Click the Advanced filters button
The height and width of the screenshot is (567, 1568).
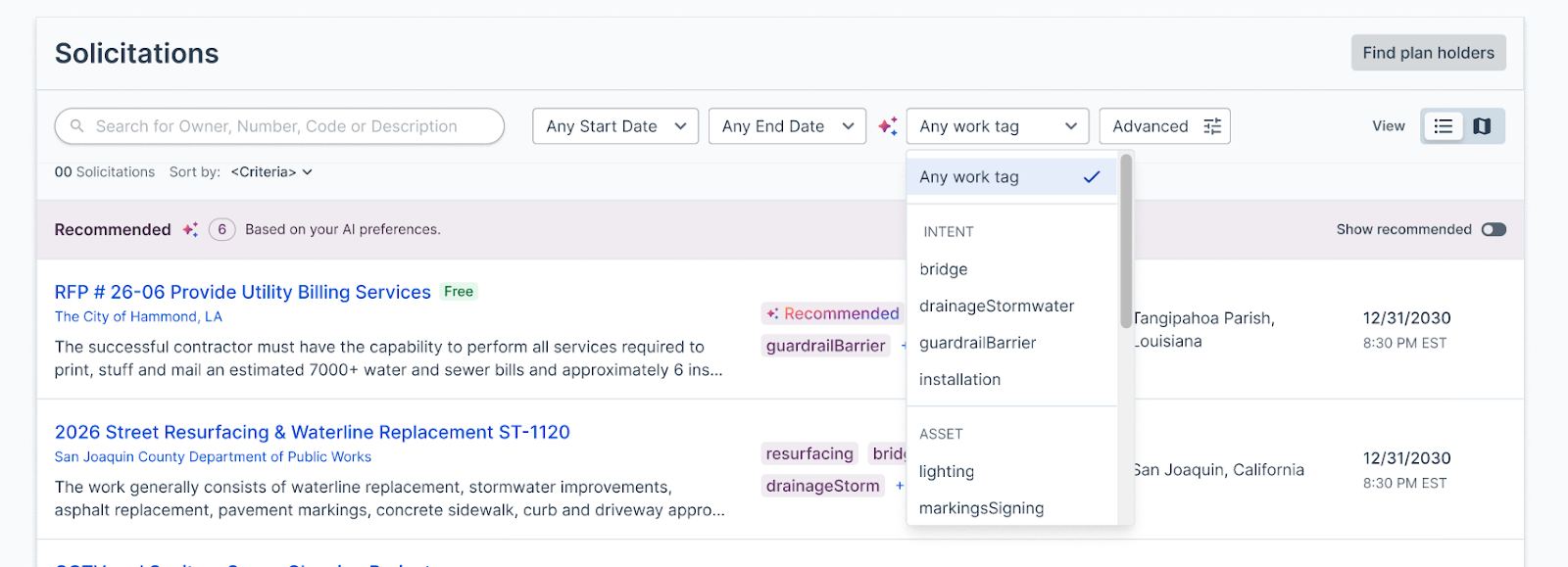(x=1164, y=126)
